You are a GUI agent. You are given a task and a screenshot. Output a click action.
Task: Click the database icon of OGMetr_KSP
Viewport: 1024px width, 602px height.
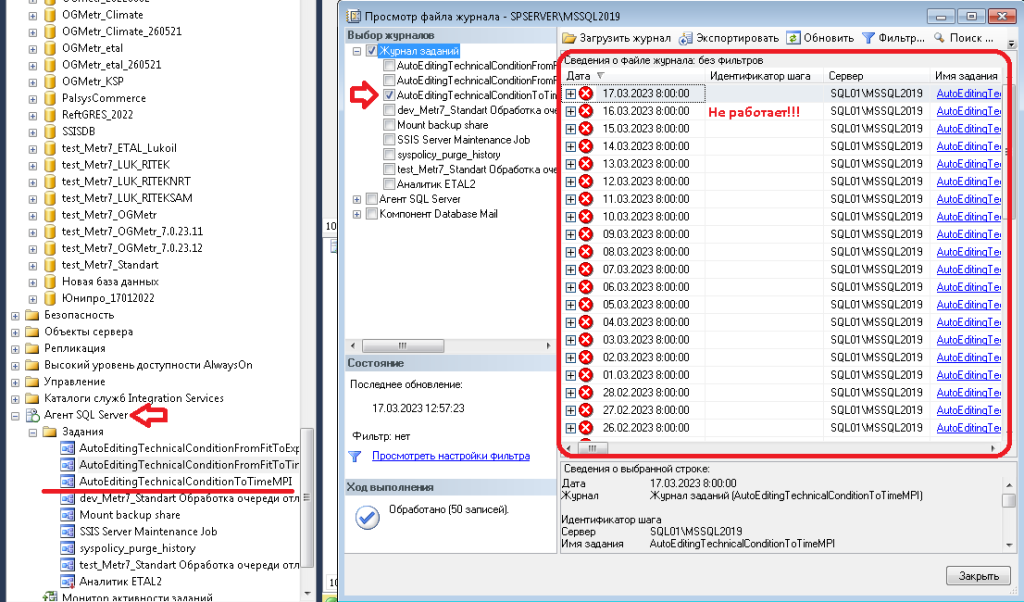[50, 81]
